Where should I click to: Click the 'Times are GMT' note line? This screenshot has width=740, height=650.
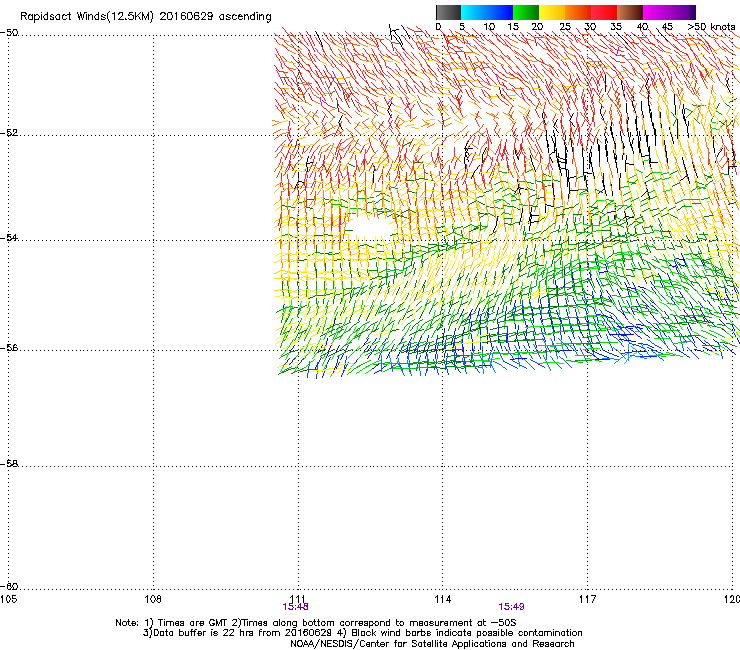pyautogui.click(x=316, y=623)
